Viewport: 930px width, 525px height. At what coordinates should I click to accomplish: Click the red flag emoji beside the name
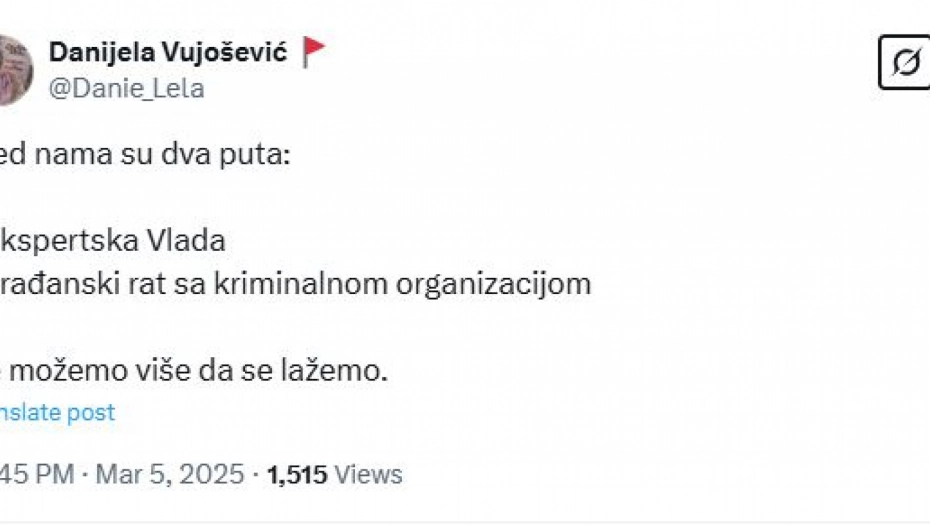(x=314, y=52)
